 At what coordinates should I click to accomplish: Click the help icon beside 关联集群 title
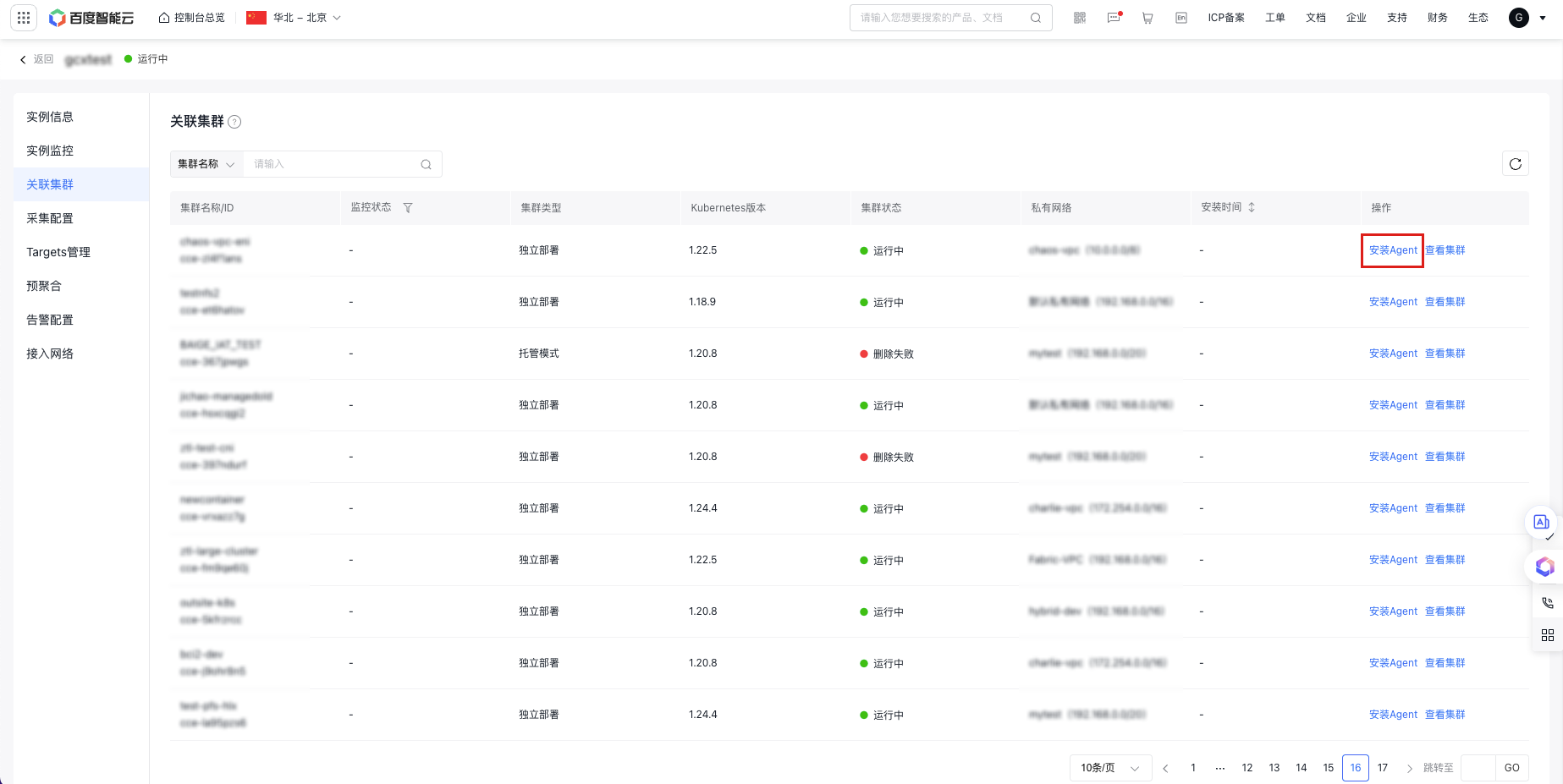[x=235, y=122]
